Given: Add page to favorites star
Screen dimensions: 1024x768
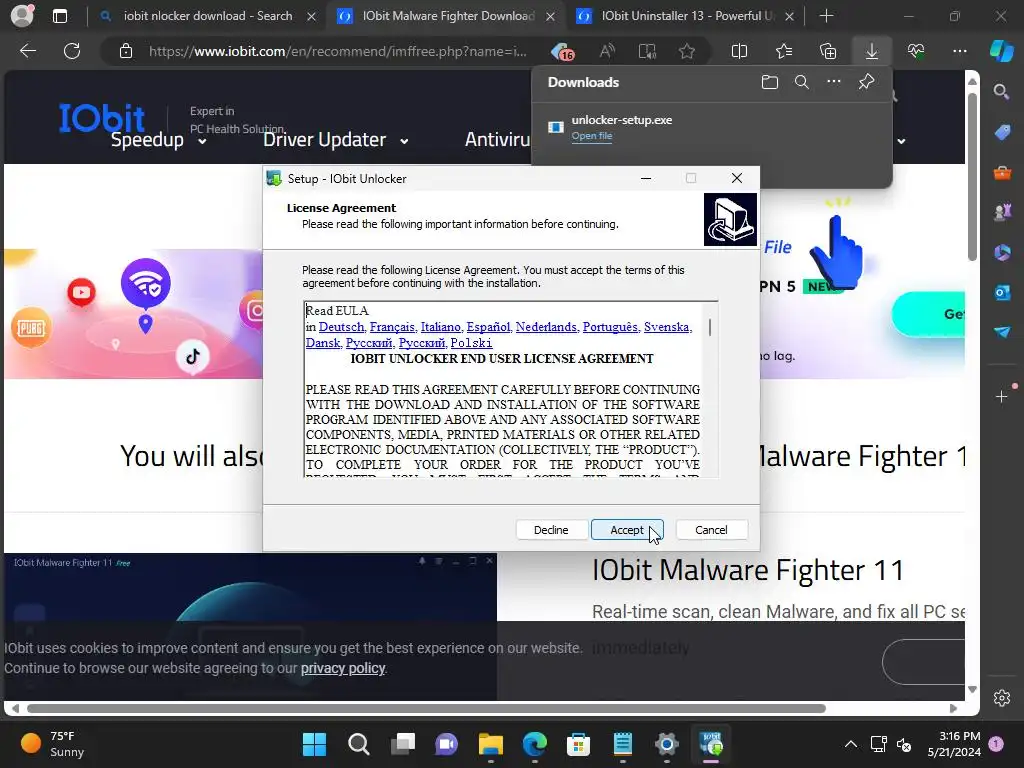Looking at the screenshot, I should (x=686, y=51).
